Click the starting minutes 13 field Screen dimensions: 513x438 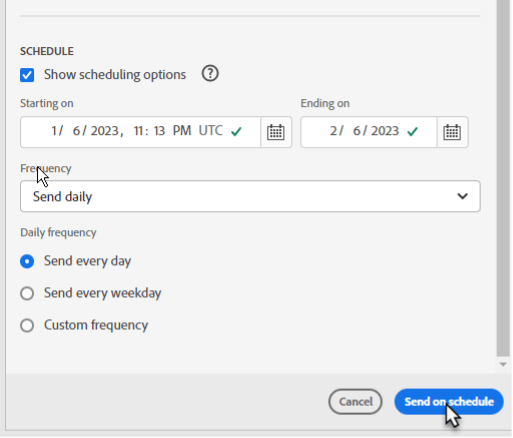tap(159, 131)
